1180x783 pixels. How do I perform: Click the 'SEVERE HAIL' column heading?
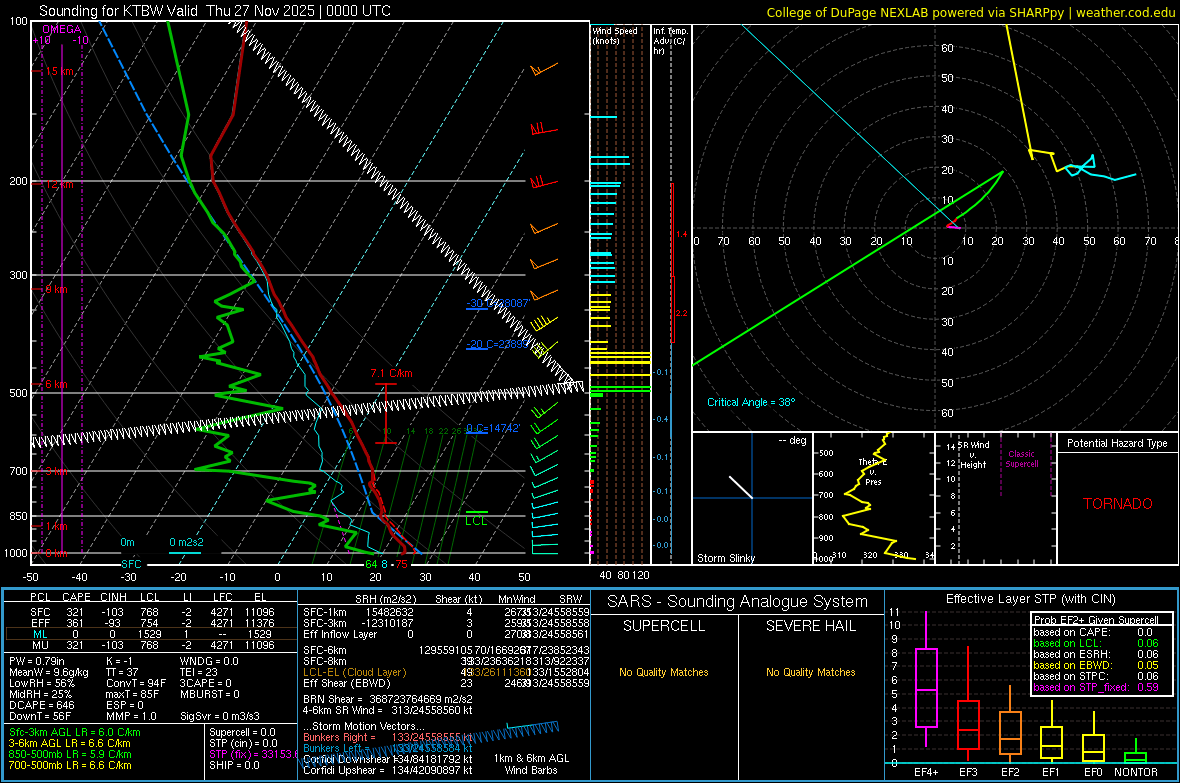coord(811,626)
